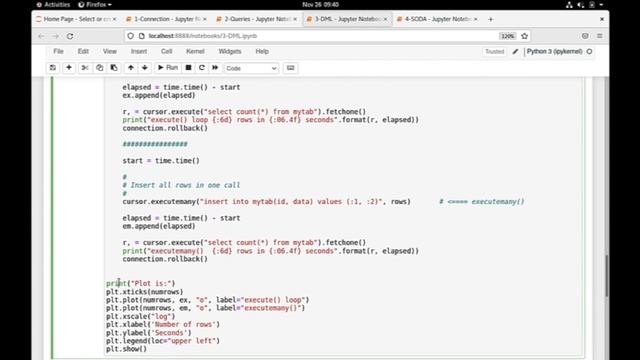Click the Python 3 (ipykernel) label
The image size is (640, 360).
click(x=554, y=51)
